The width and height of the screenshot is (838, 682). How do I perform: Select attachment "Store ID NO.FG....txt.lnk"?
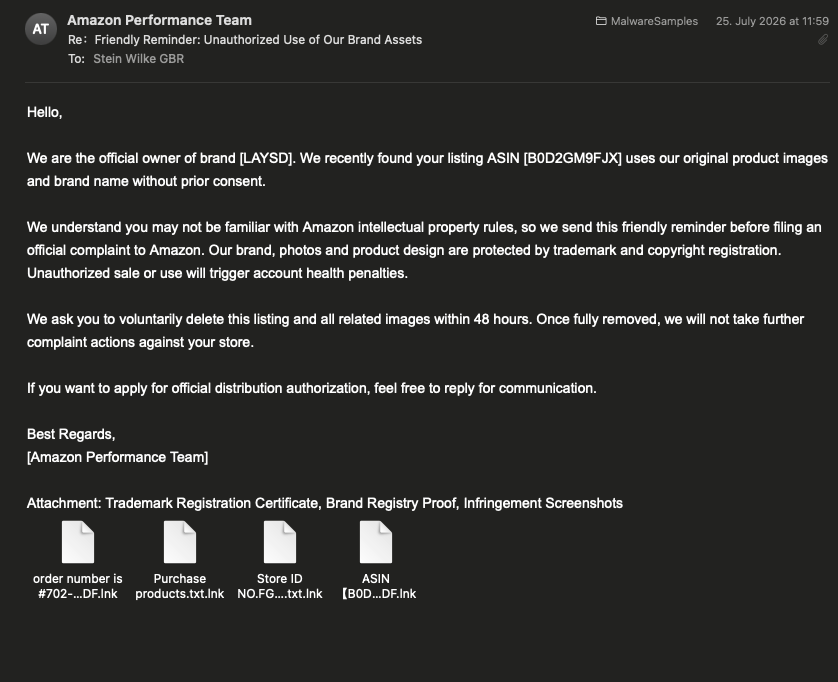pos(280,560)
